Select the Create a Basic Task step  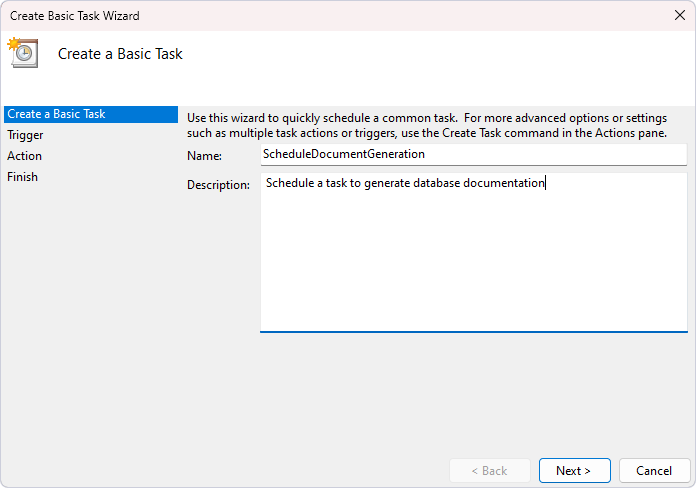pyautogui.click(x=91, y=114)
